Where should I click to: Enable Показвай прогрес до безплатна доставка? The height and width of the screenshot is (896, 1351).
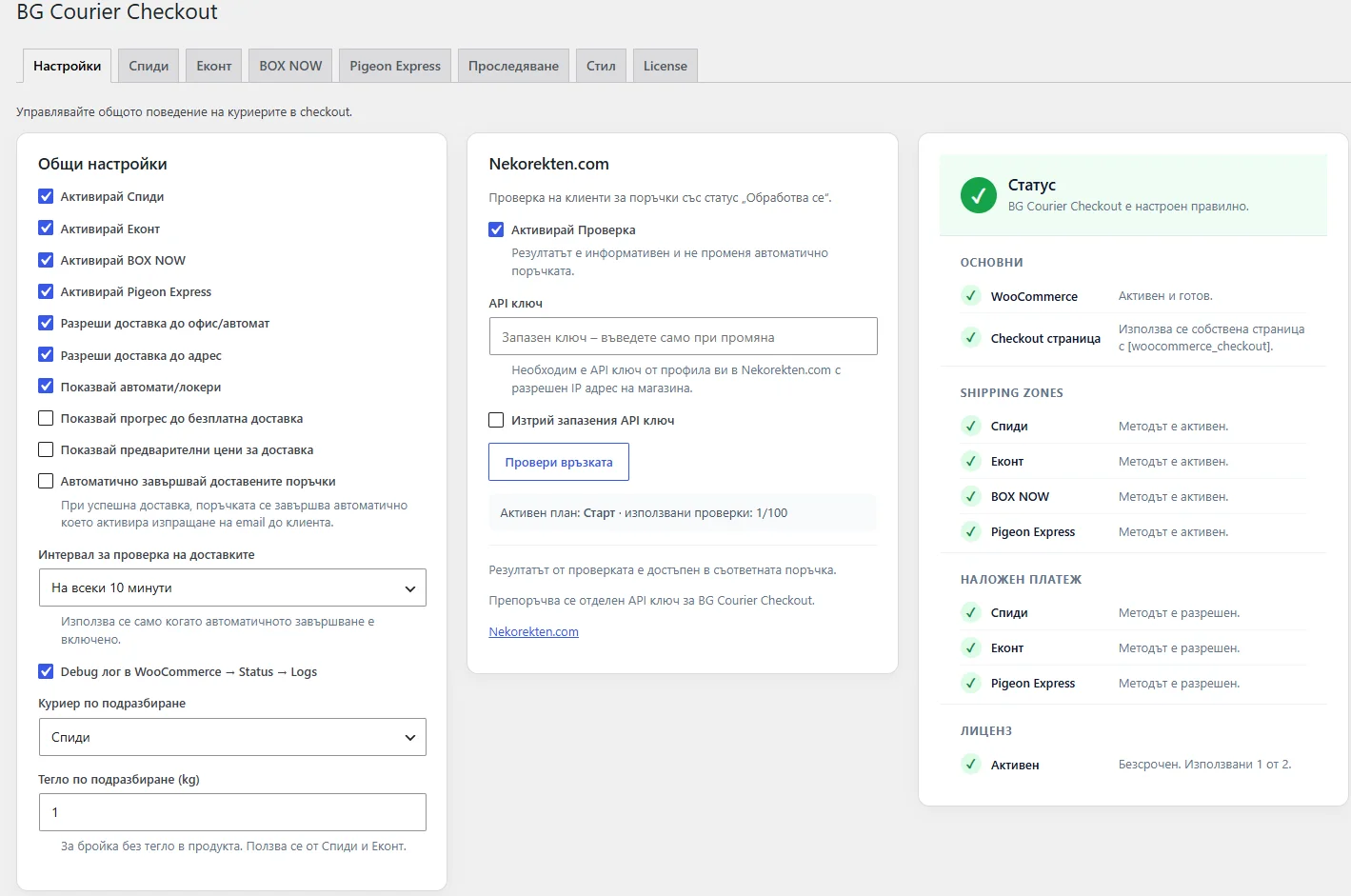(x=46, y=418)
